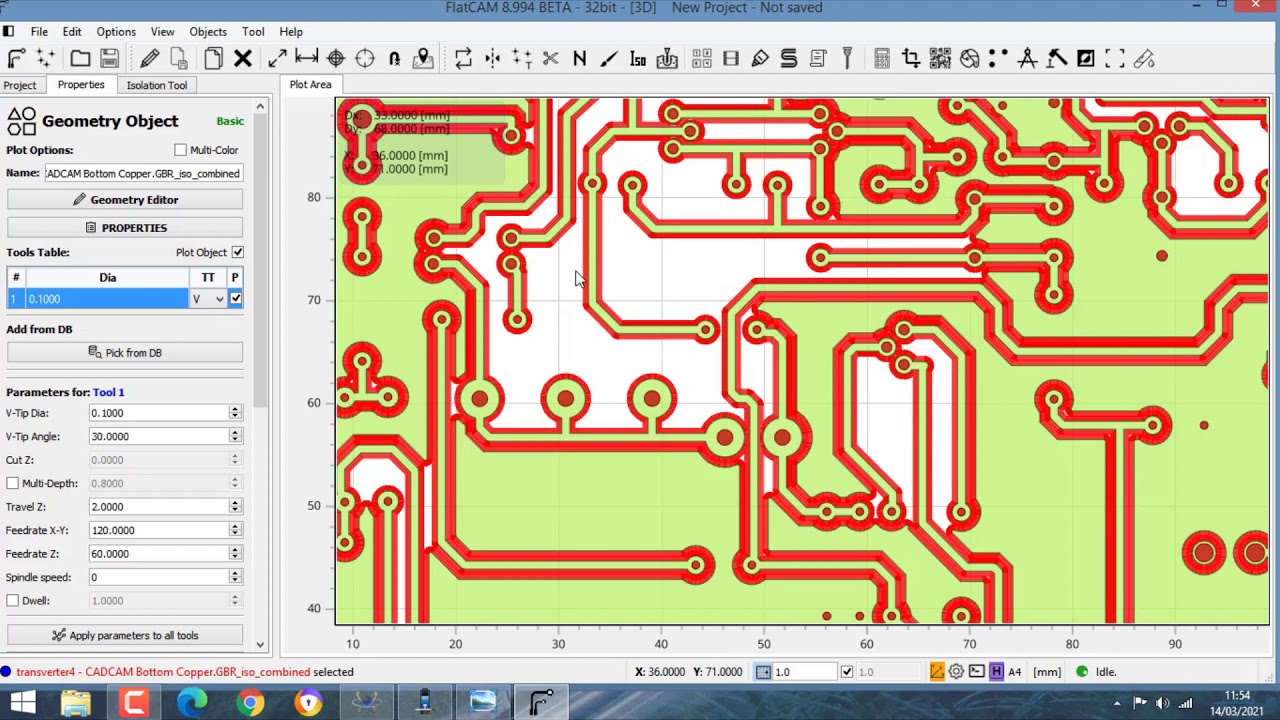Select the Zoom Fit arrows icon
This screenshot has height=720, width=1280.
pos(277,59)
